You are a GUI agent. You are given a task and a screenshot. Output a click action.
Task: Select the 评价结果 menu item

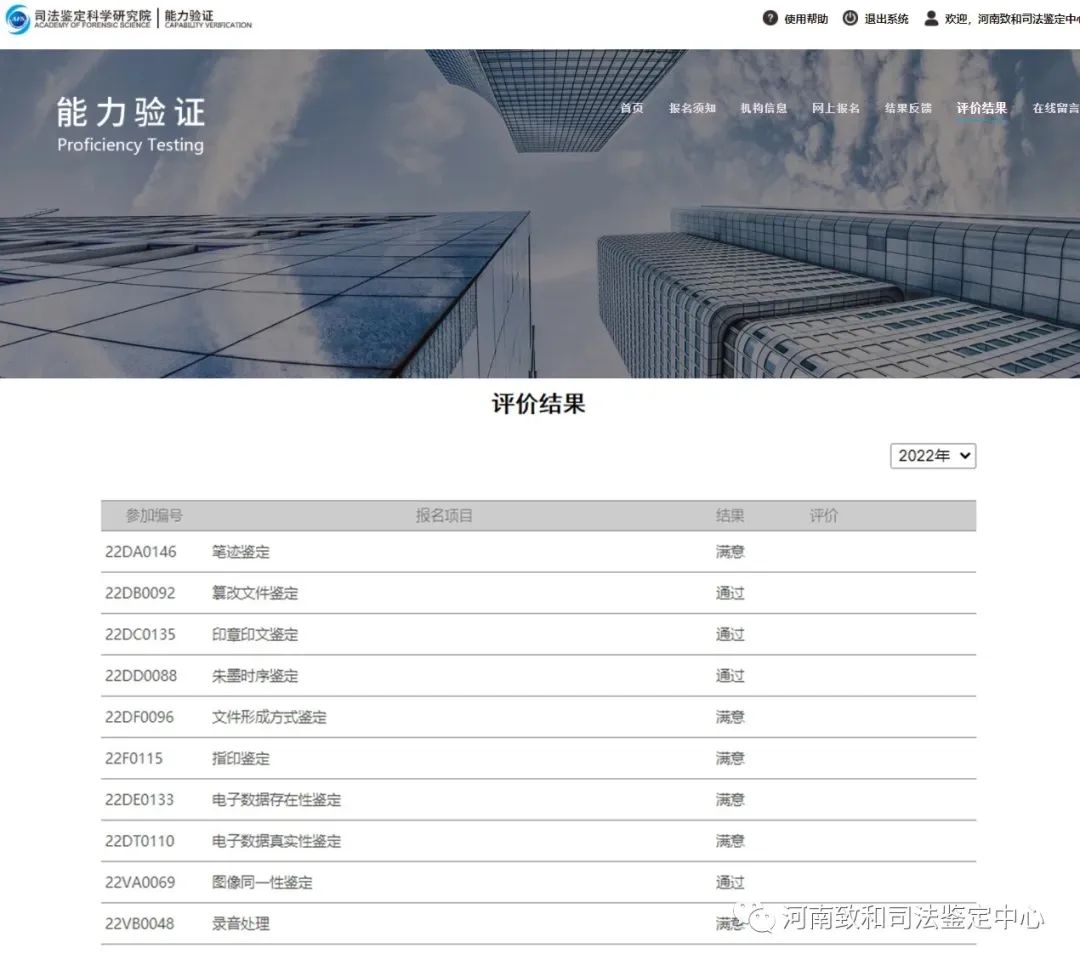982,108
